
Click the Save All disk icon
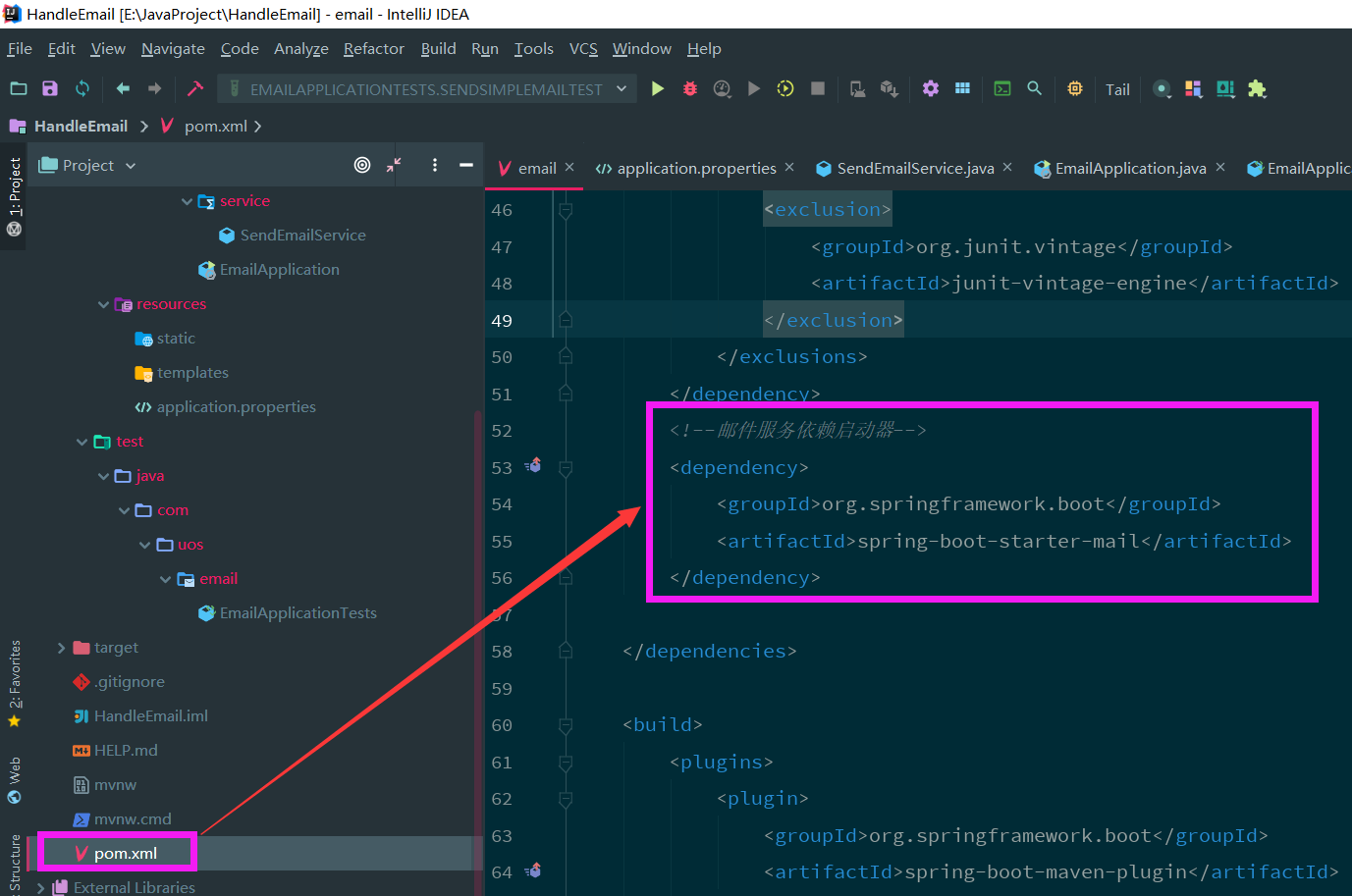tap(50, 88)
